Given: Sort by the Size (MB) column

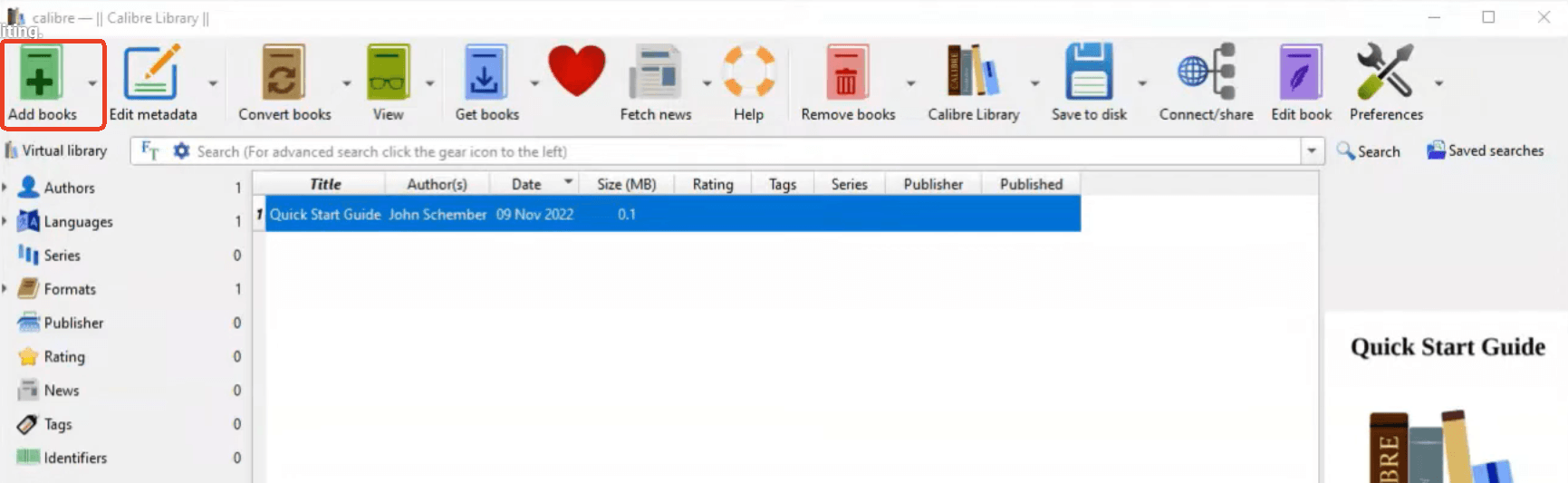Looking at the screenshot, I should (627, 184).
